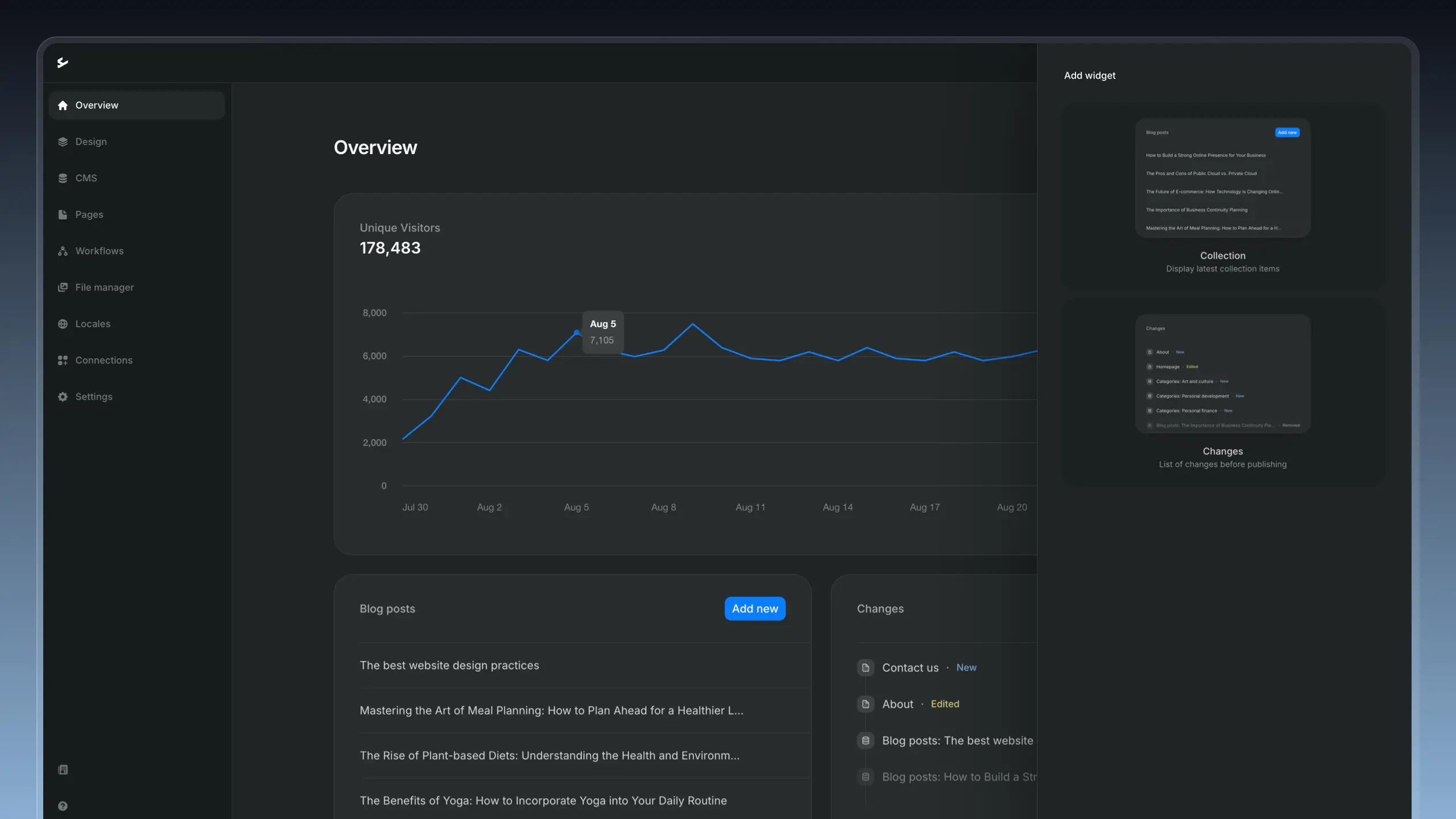Open Settings via the gear icon

pos(63,396)
